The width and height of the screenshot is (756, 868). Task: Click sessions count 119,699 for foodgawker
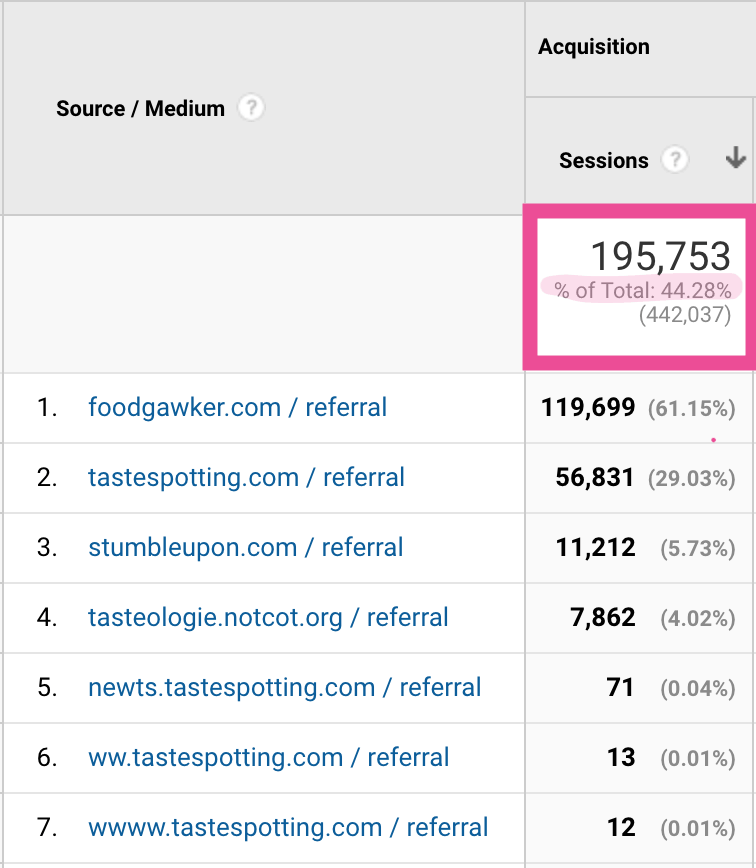[x=588, y=407]
